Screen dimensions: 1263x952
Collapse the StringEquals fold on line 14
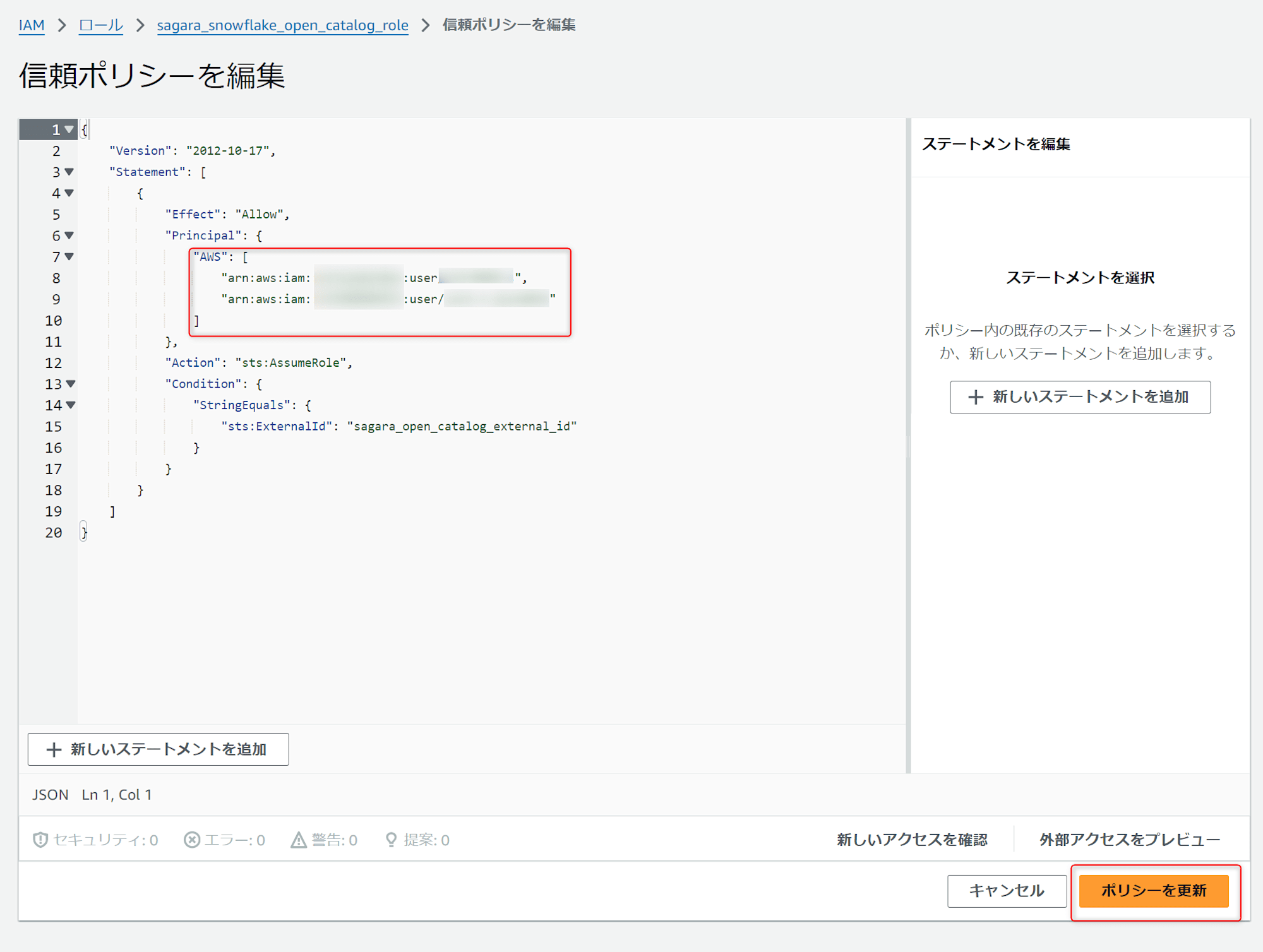coord(71,405)
